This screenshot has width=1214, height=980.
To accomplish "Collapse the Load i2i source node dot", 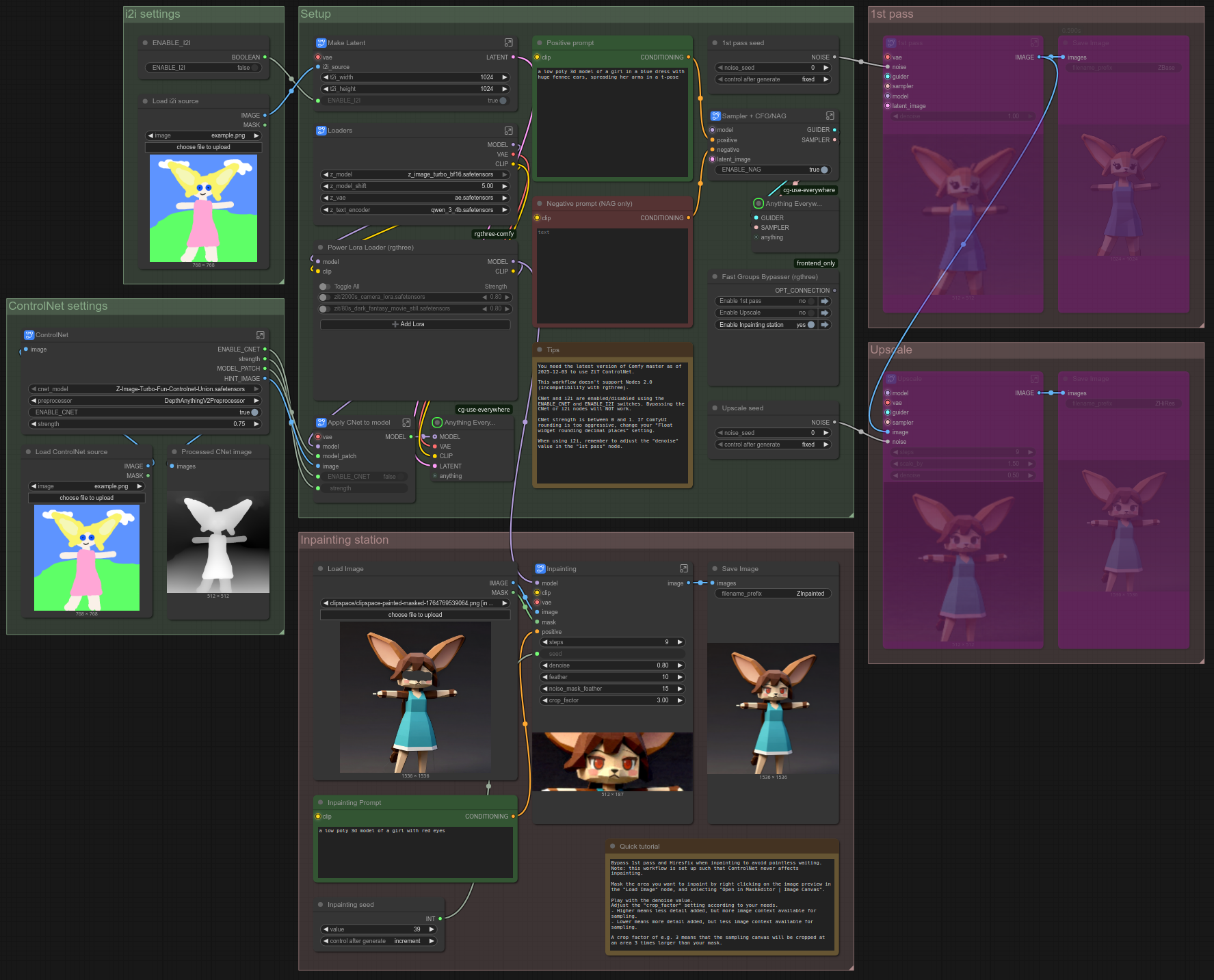I will (x=145, y=101).
